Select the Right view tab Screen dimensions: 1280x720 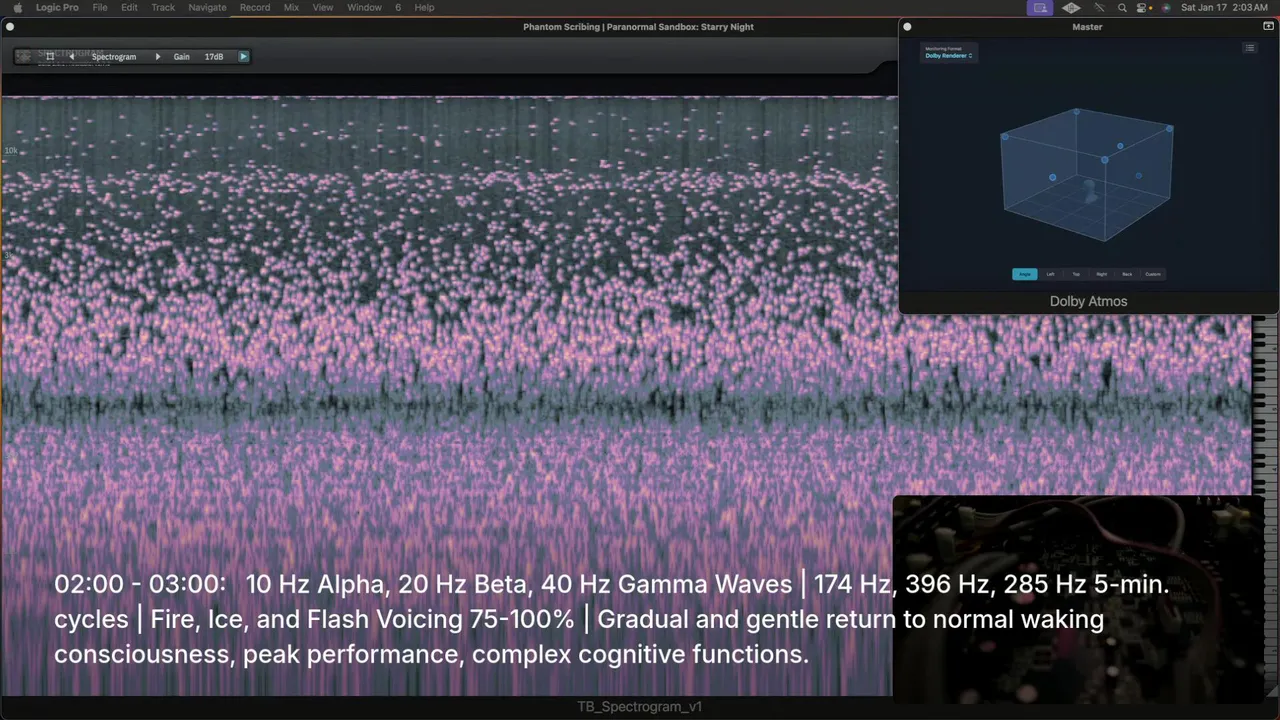pyautogui.click(x=1101, y=274)
